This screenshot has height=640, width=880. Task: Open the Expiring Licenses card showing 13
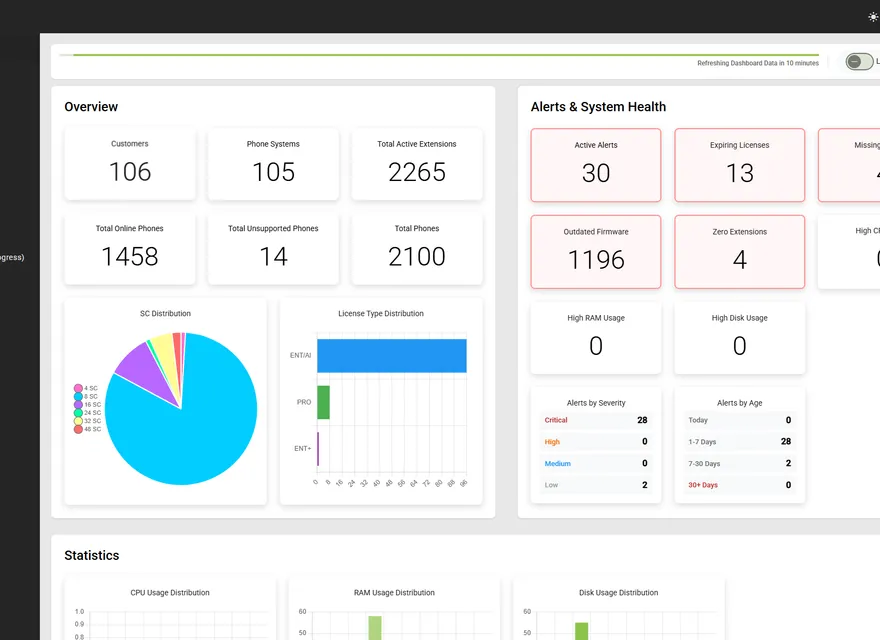(740, 165)
